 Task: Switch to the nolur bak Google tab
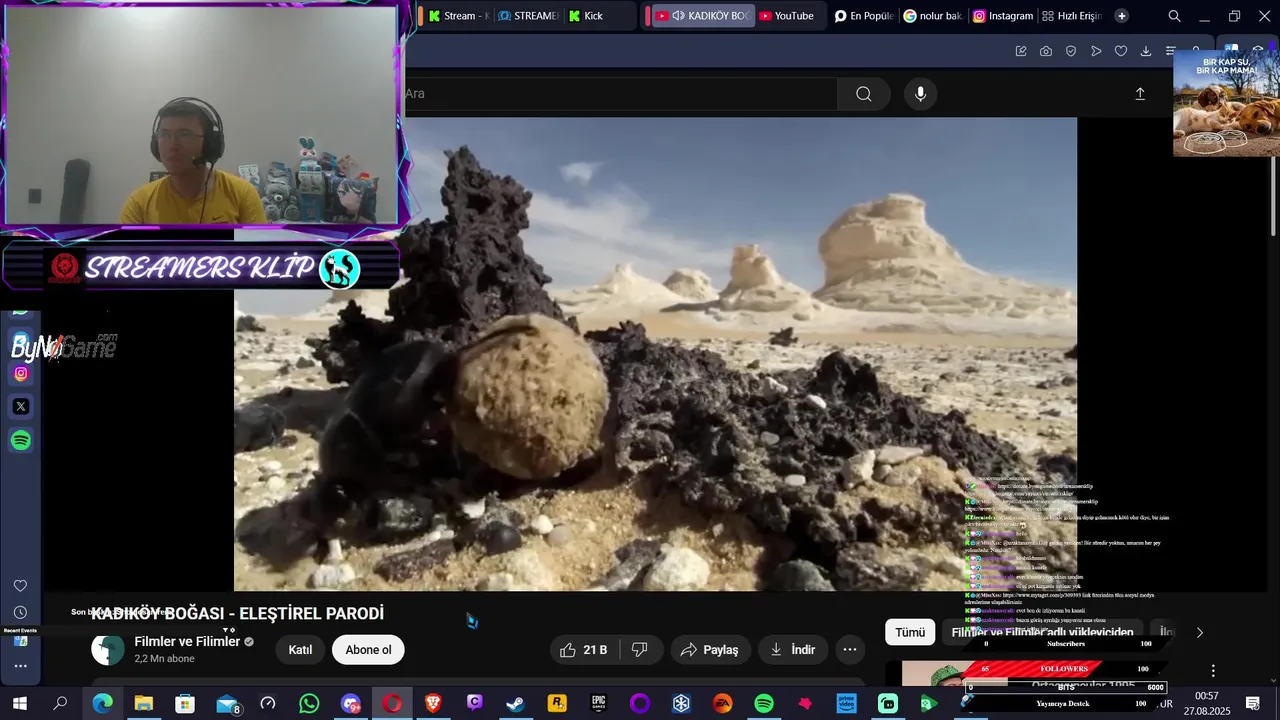[933, 16]
